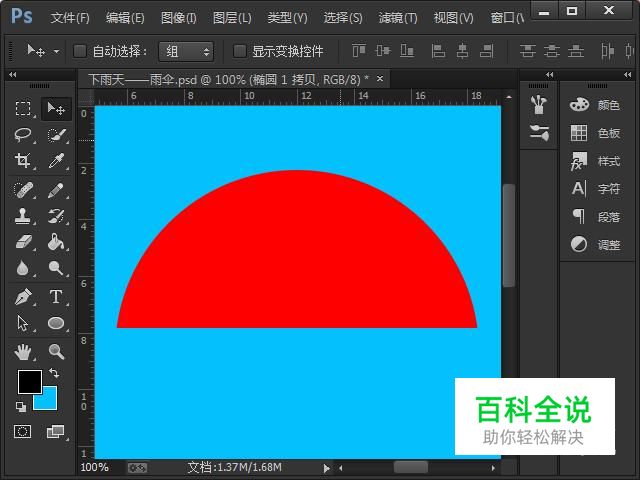Open the 颜色 panel
640x480 pixels.
(595, 105)
